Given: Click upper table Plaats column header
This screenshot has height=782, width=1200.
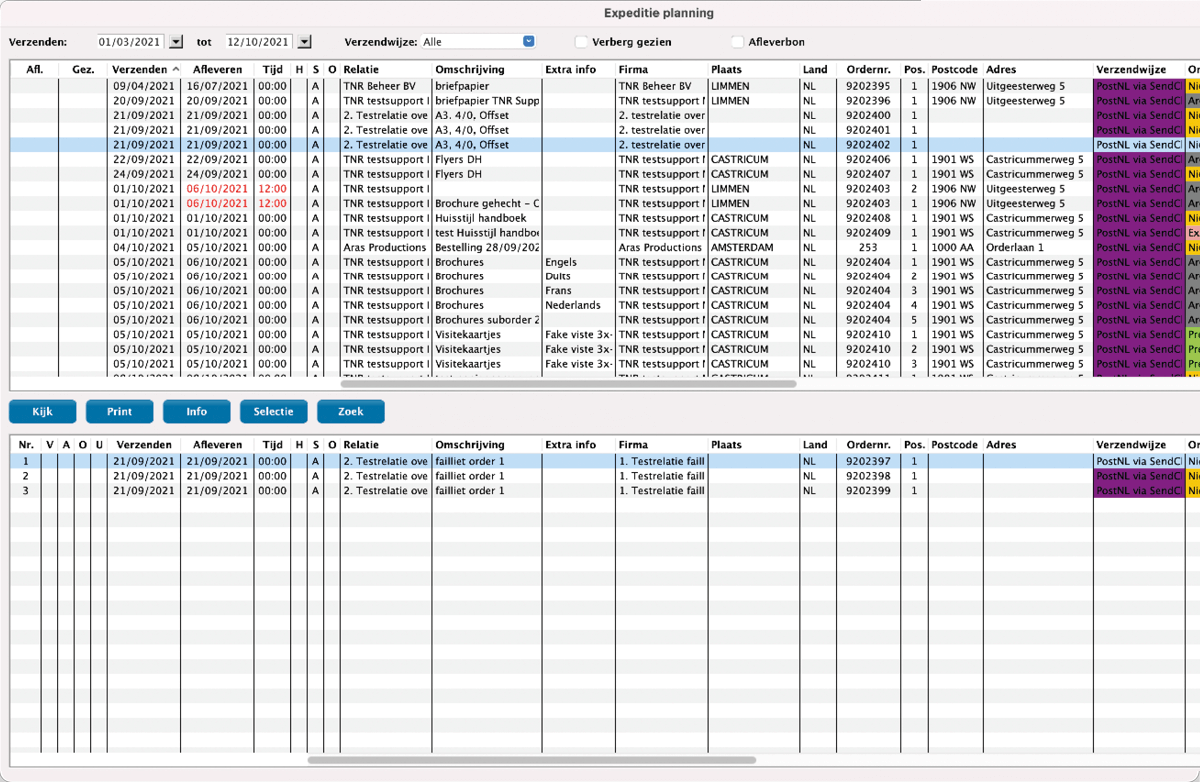Looking at the screenshot, I should (753, 70).
